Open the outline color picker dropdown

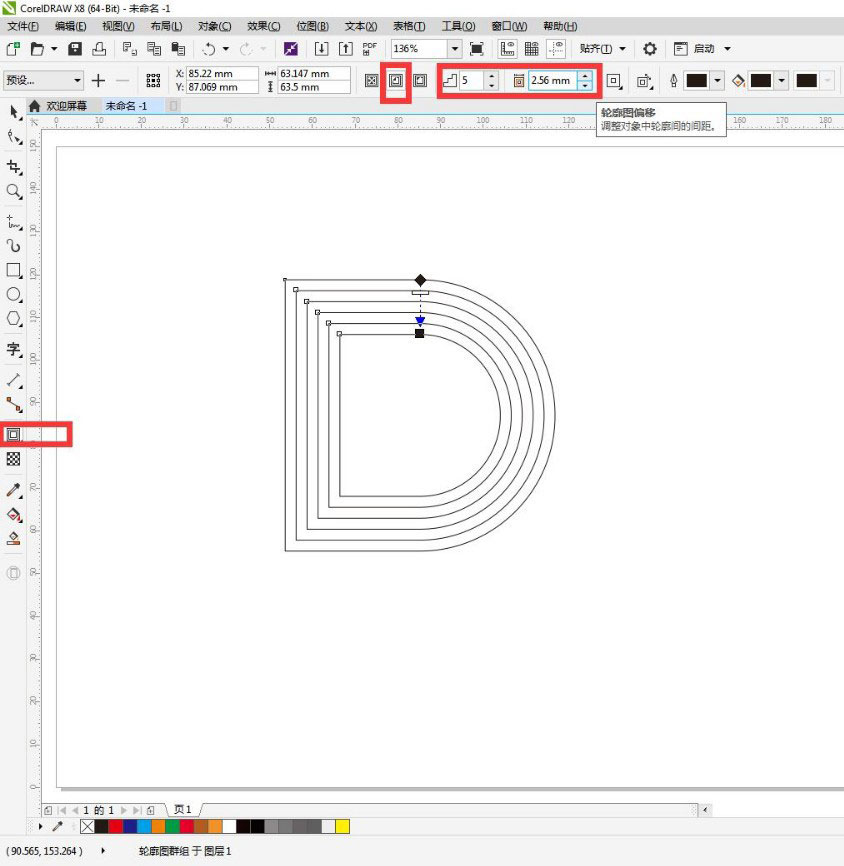point(717,80)
